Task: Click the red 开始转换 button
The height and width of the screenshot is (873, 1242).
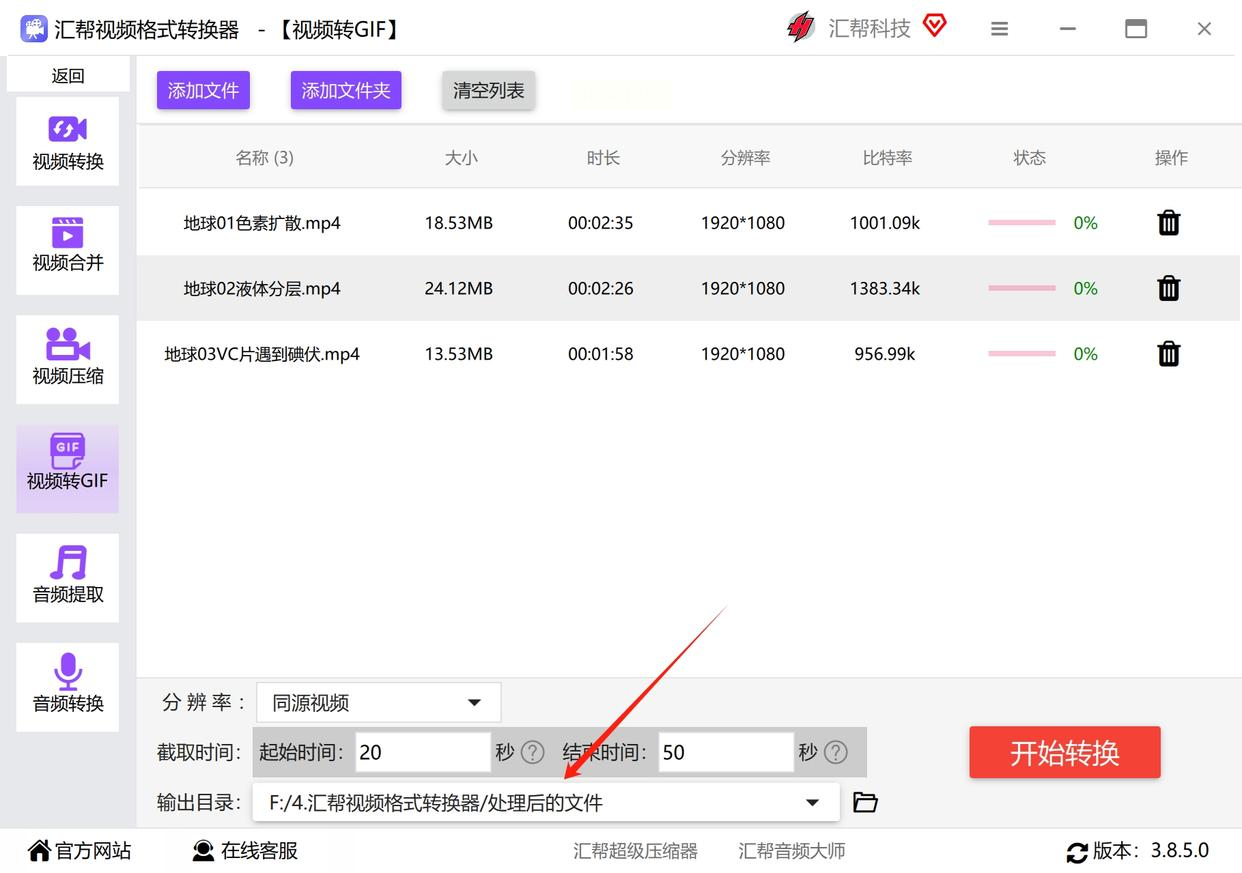Action: pos(1064,752)
